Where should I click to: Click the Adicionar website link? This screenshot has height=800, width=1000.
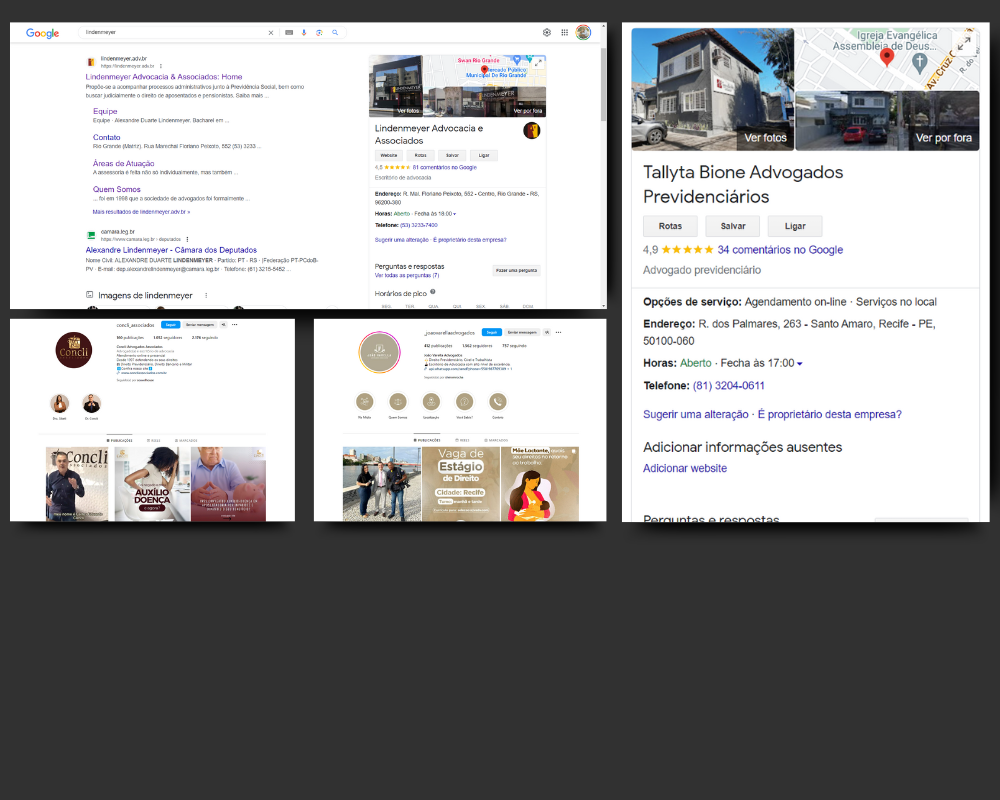pyautogui.click(x=685, y=468)
